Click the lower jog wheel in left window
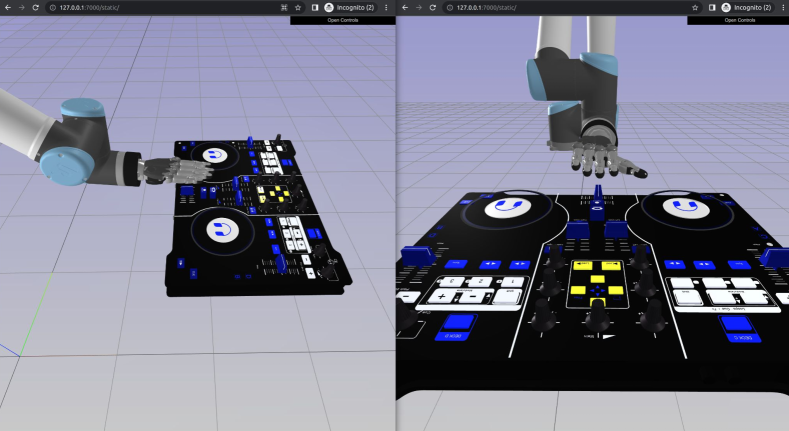Screen dimensions: 789x431 222,231
